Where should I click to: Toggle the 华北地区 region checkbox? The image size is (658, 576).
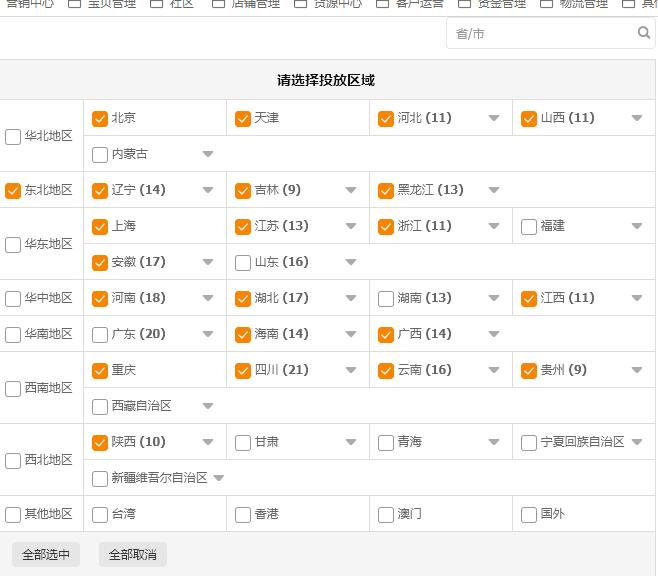(x=13, y=136)
